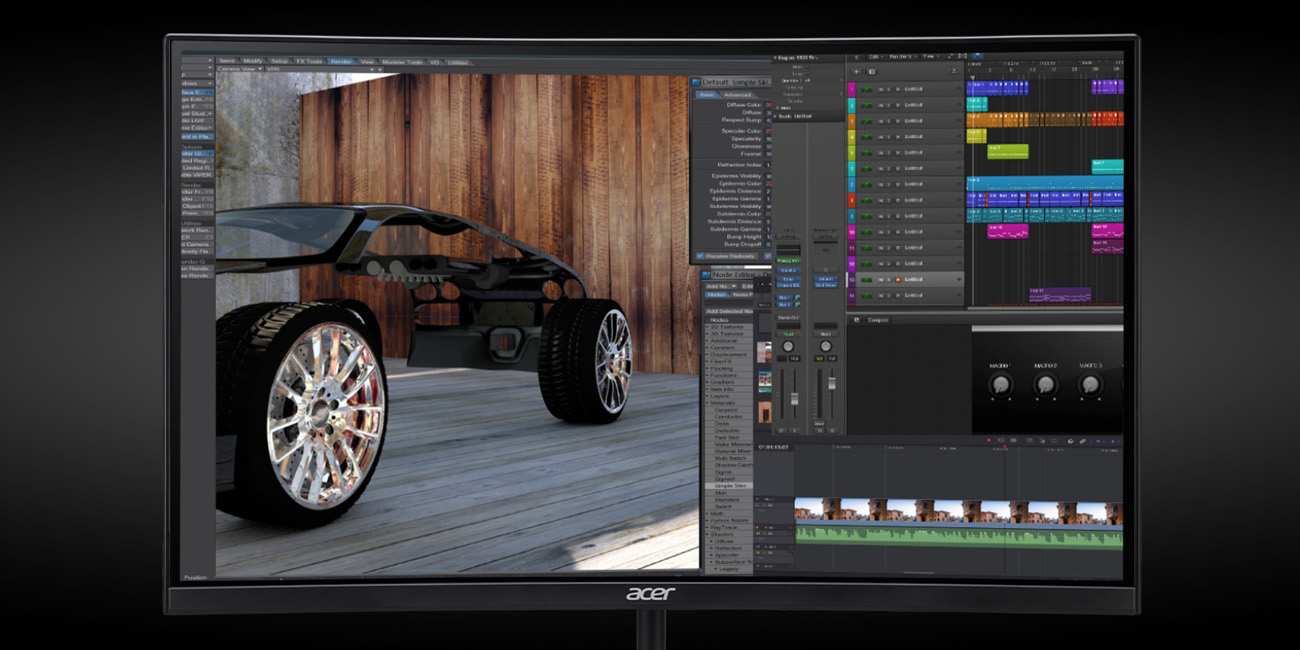This screenshot has height=650, width=1300.
Task: Open the Advanced tab in Simple Skin panel
Action: [736, 95]
